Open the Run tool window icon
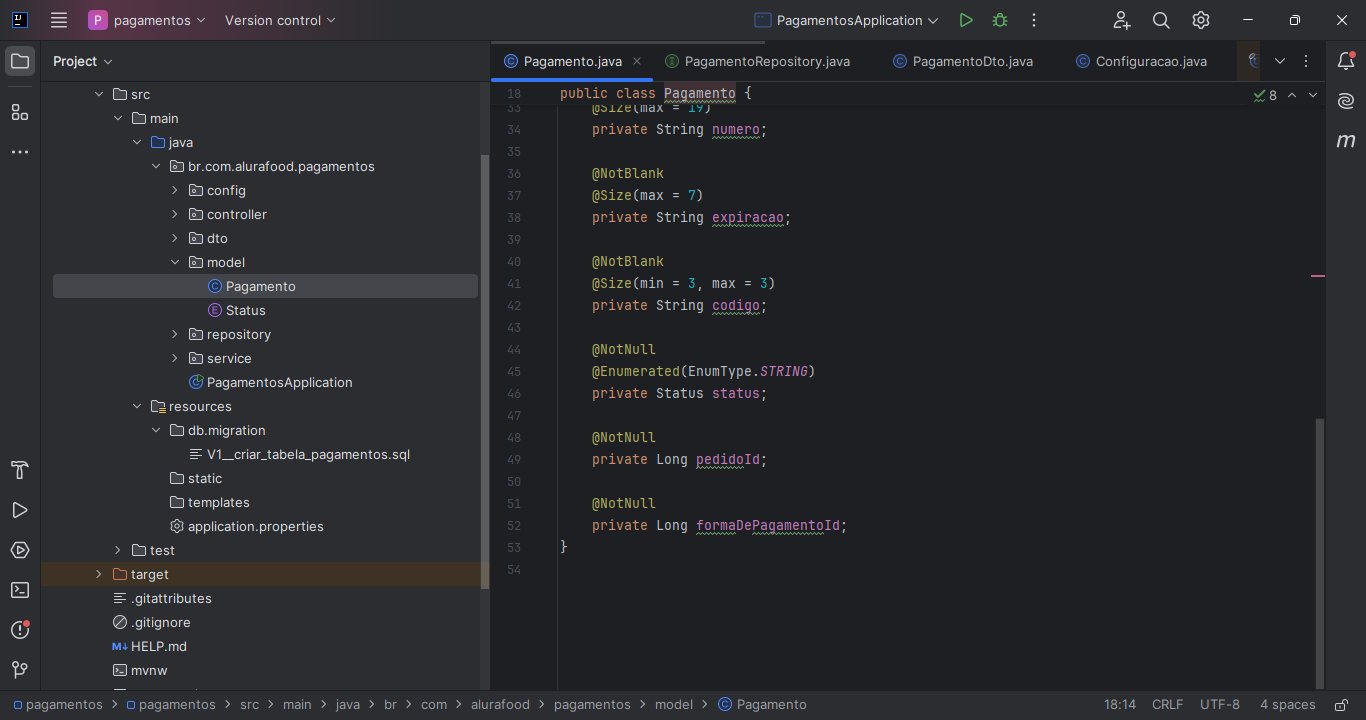 pos(20,510)
